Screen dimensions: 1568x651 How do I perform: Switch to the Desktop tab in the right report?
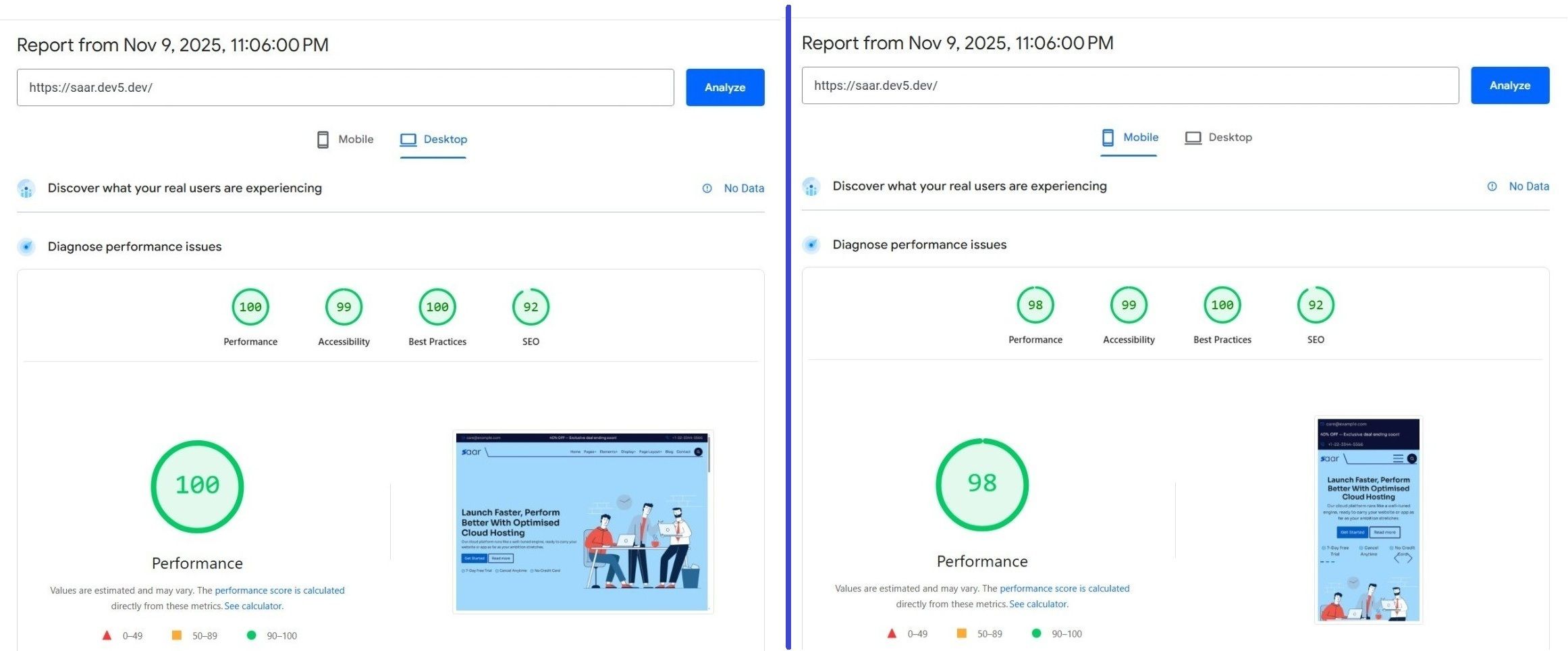click(1218, 137)
